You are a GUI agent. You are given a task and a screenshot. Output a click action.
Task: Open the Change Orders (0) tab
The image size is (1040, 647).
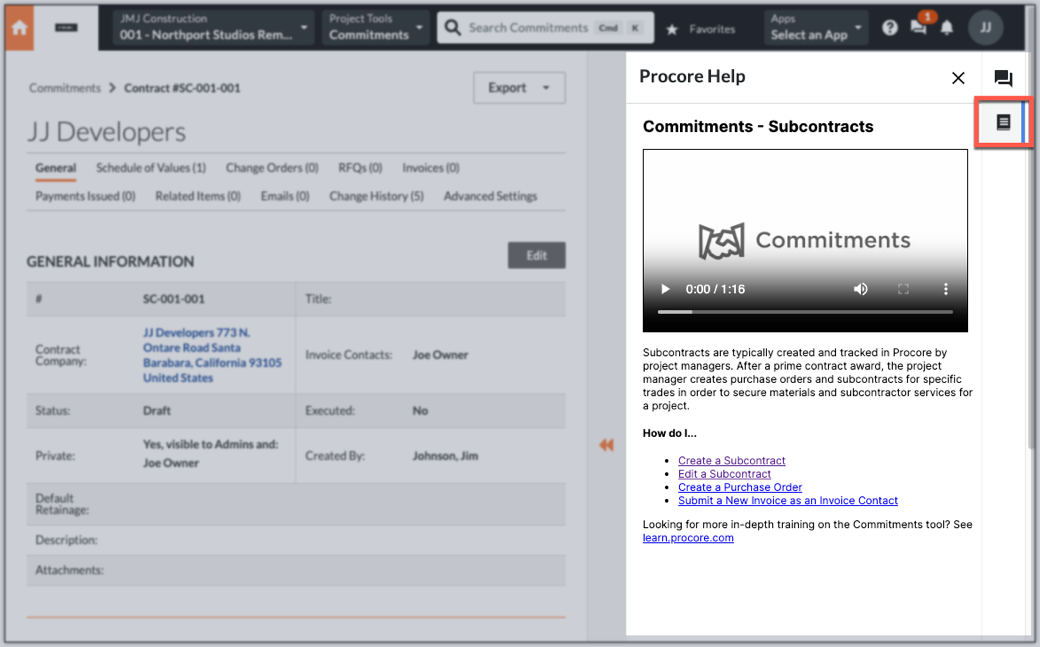point(272,168)
